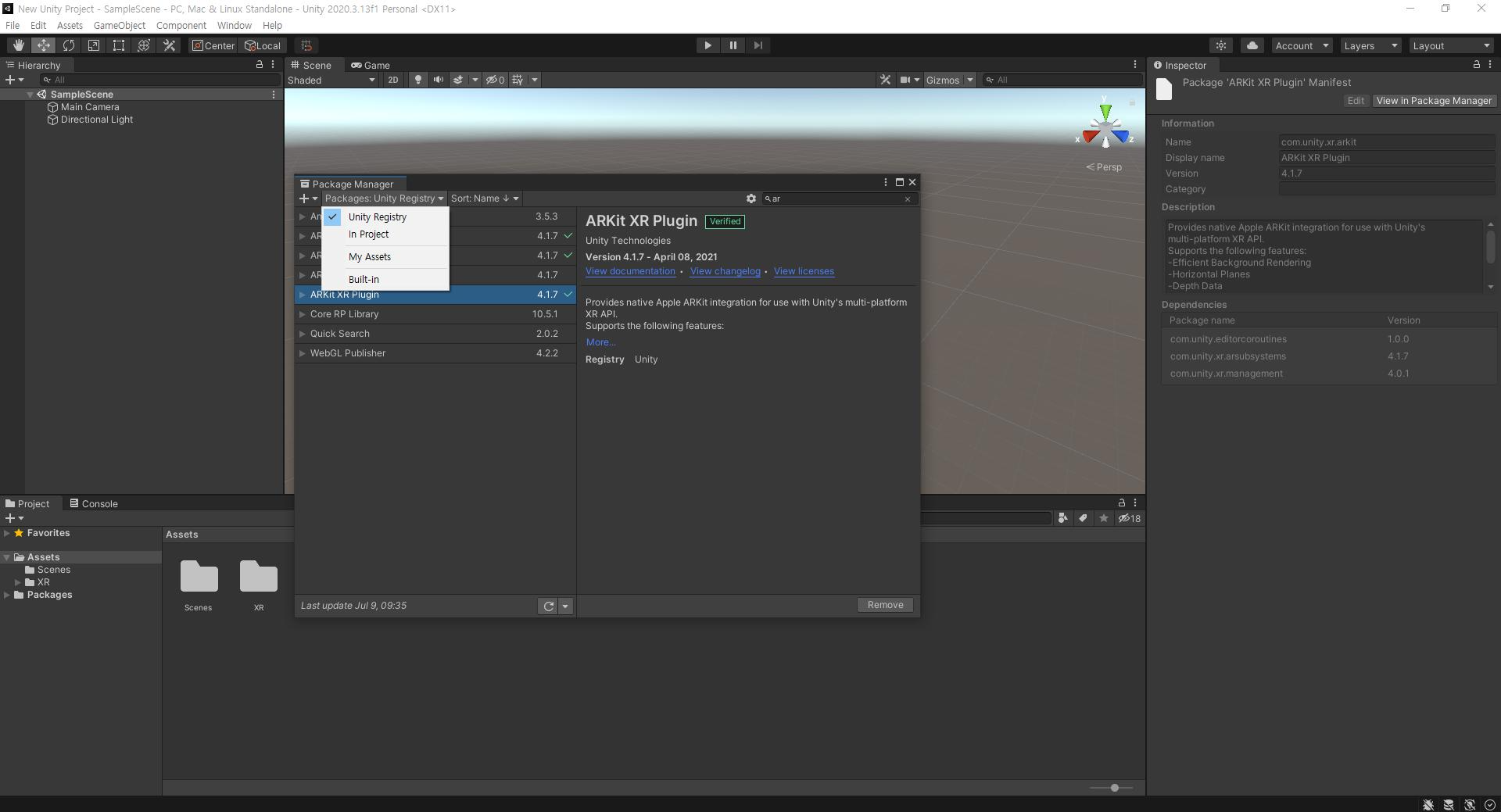
Task: Toggle scene audio speaker icon
Action: pos(438,80)
